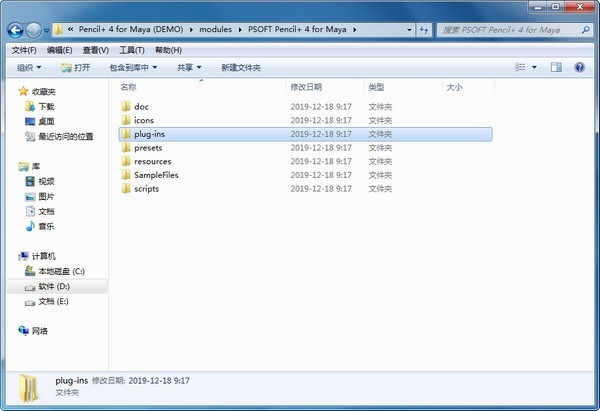Open recent locations dropdown beside the forward arrow

click(47, 30)
